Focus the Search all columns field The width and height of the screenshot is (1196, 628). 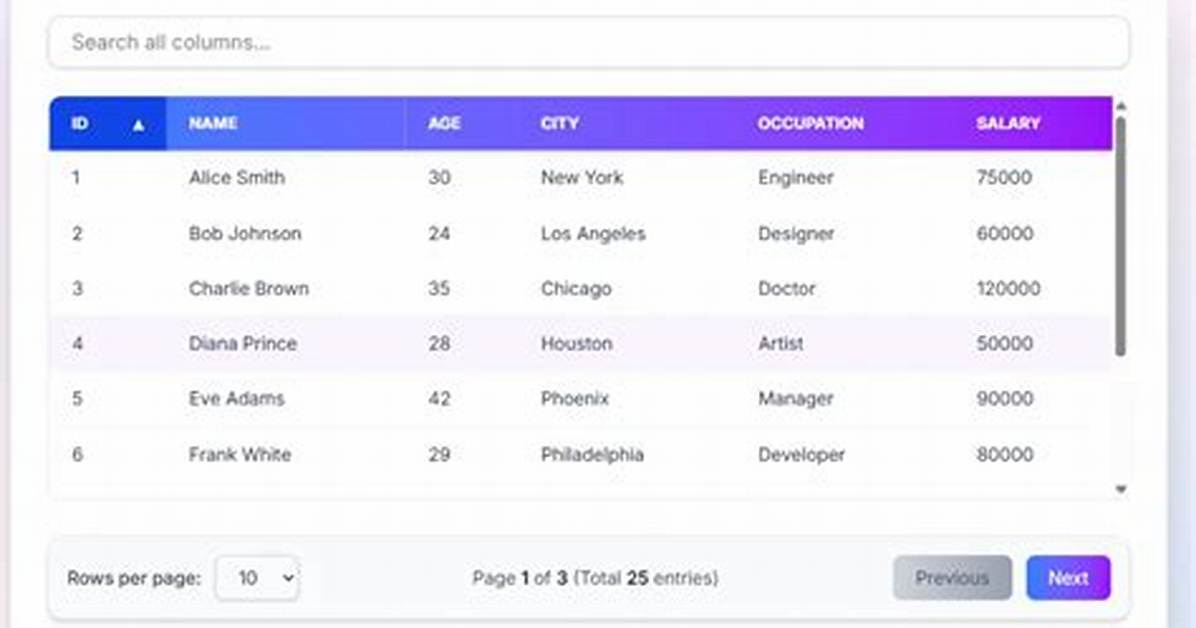point(589,43)
